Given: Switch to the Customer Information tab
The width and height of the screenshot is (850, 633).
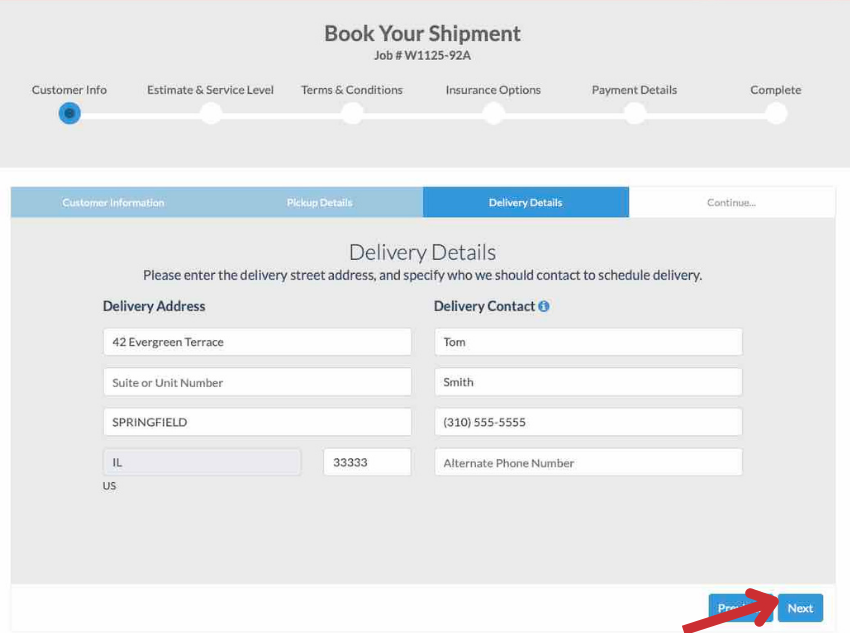Looking at the screenshot, I should 113,202.
